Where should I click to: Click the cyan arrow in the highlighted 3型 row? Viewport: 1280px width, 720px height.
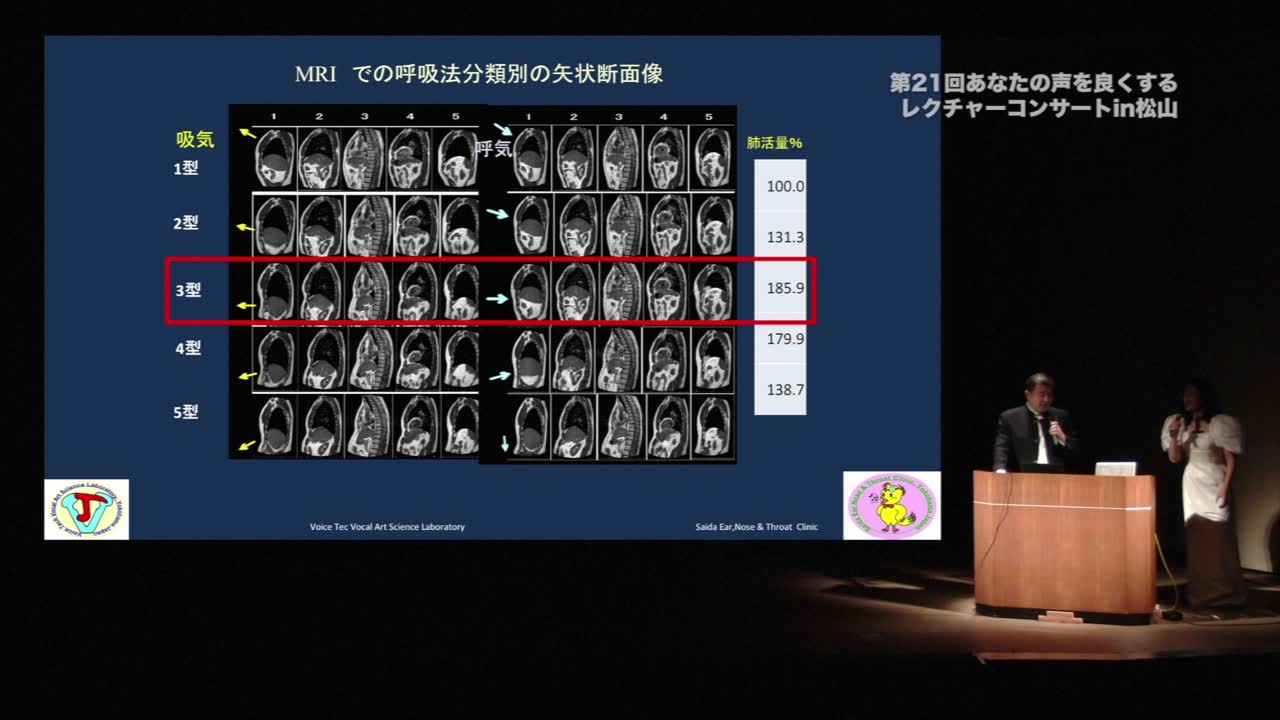click(497, 298)
